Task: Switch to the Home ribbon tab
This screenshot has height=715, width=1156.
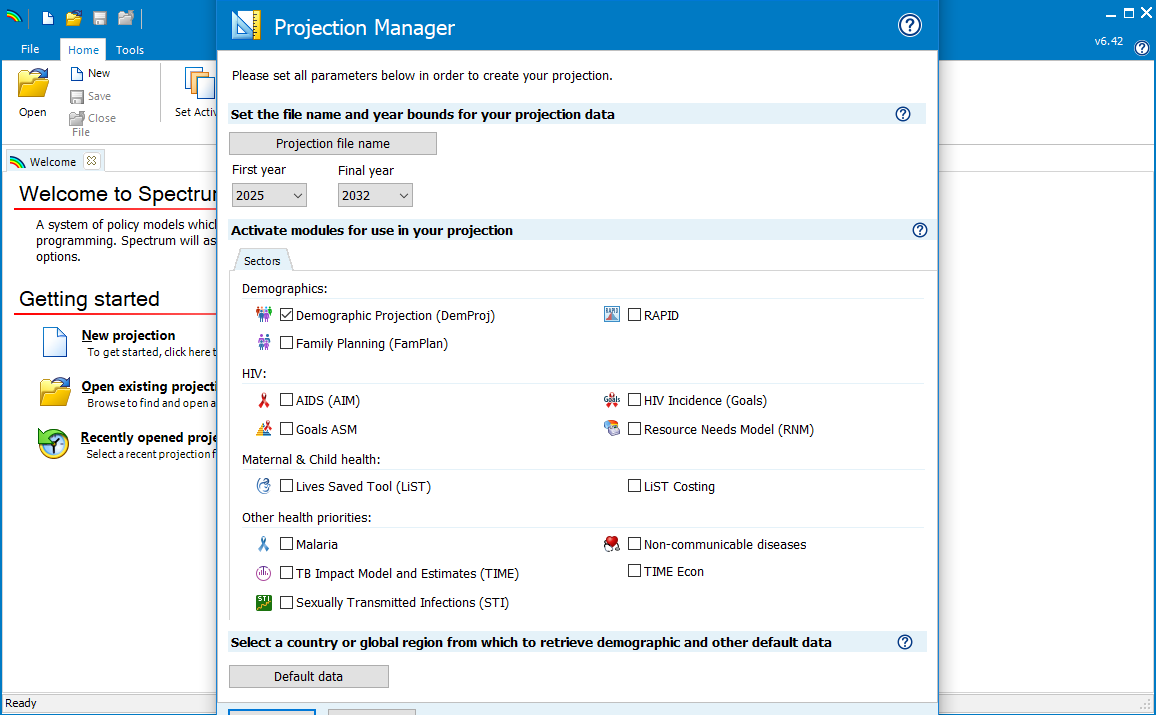Action: point(83,49)
